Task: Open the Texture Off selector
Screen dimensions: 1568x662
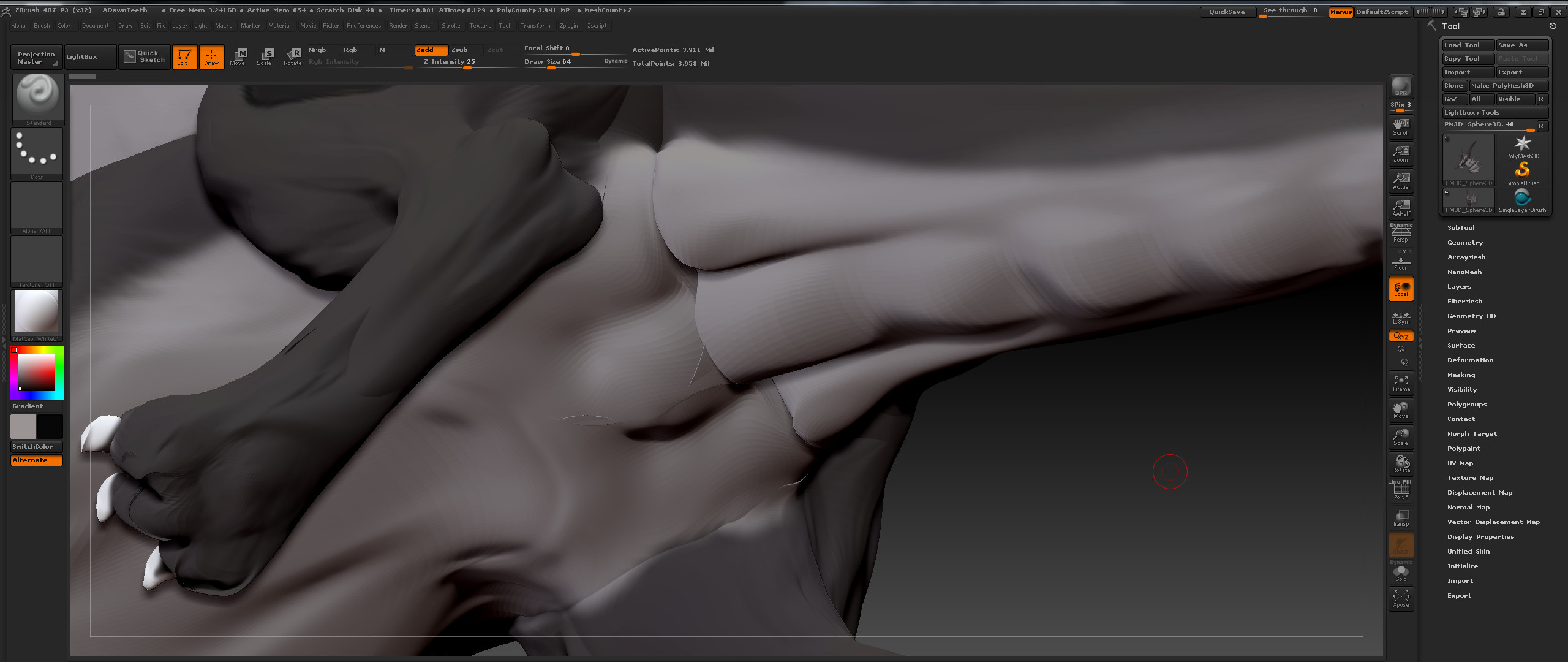Action: (x=37, y=262)
